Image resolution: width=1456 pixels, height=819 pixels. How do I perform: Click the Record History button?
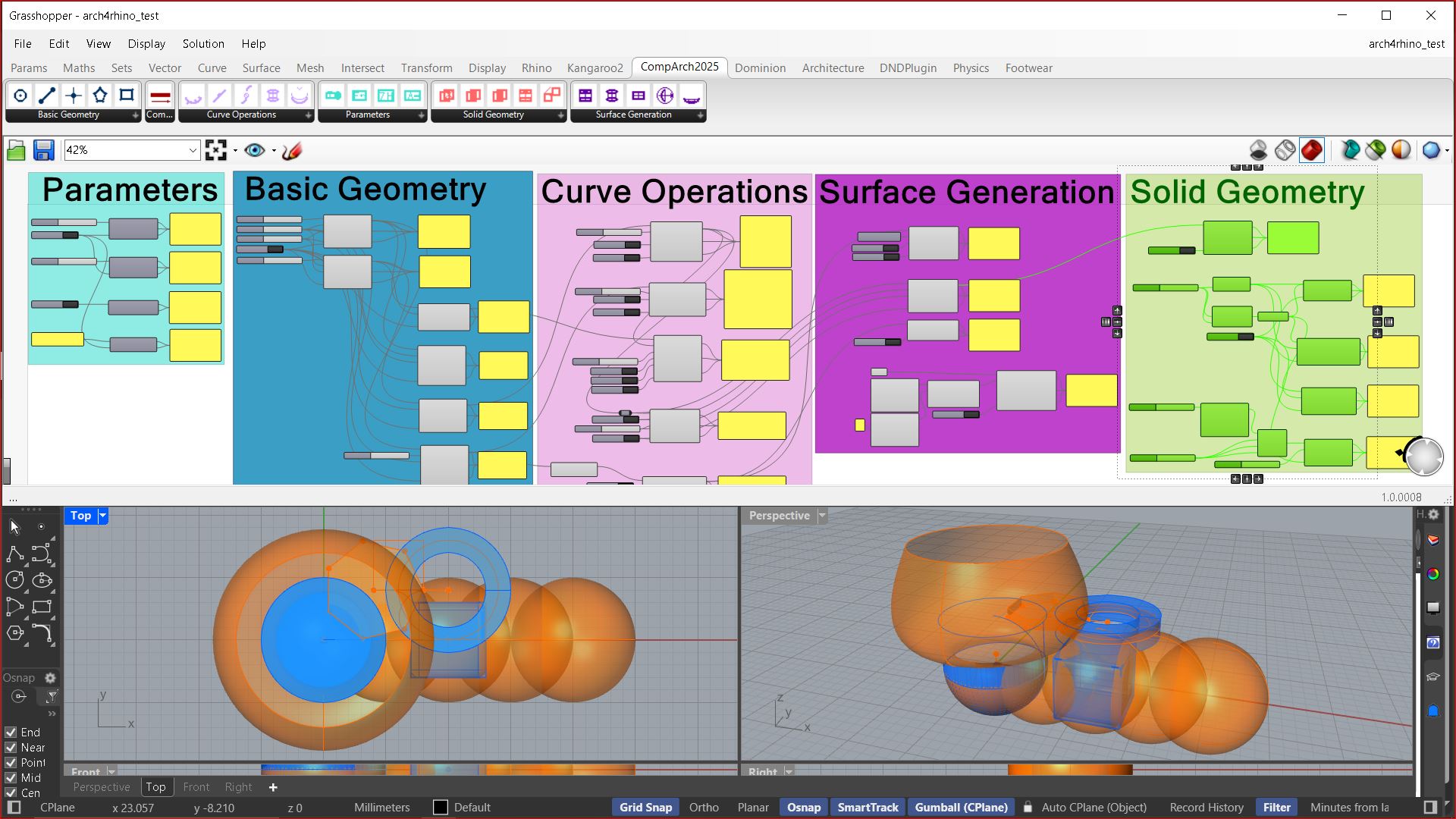pyautogui.click(x=1206, y=808)
